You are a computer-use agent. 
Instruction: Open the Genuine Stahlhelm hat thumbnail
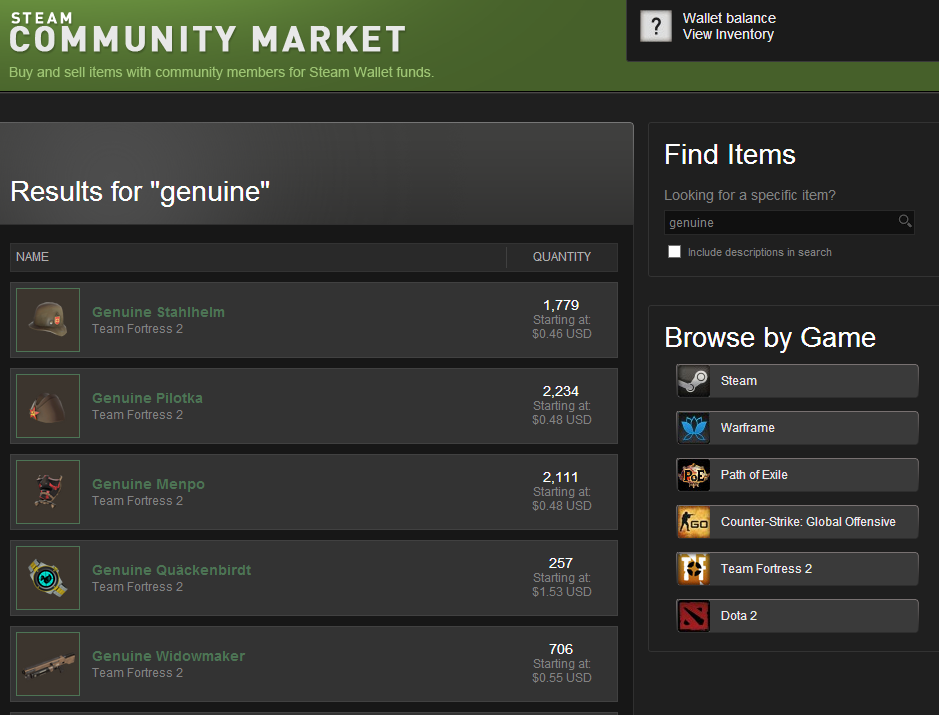[x=48, y=320]
